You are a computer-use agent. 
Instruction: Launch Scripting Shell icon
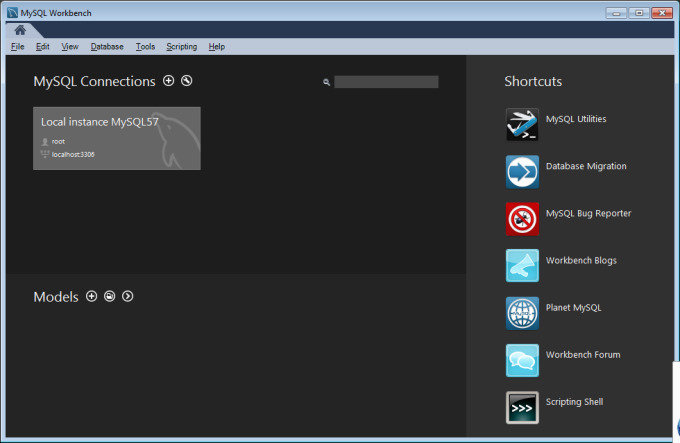point(522,407)
